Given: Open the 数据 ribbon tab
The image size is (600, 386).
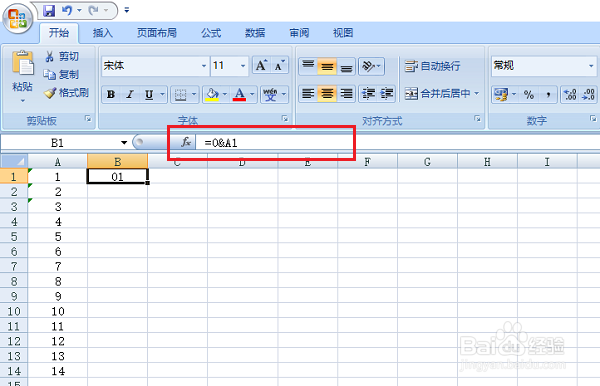Looking at the screenshot, I should [x=255, y=33].
